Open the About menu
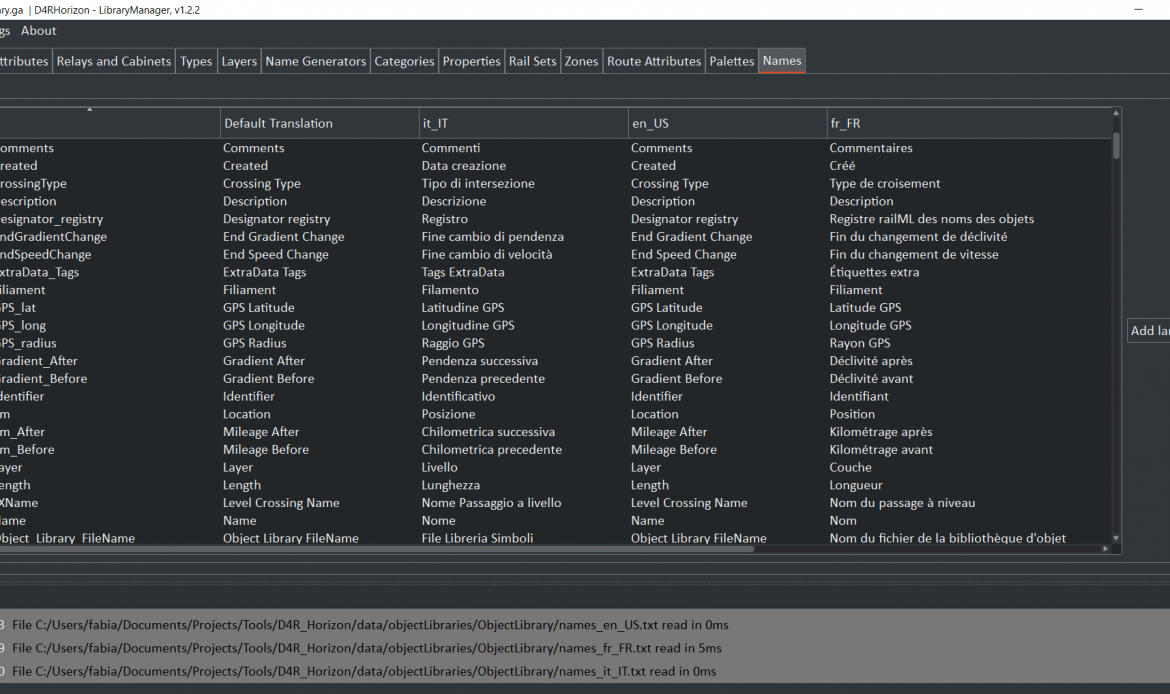 (39, 31)
